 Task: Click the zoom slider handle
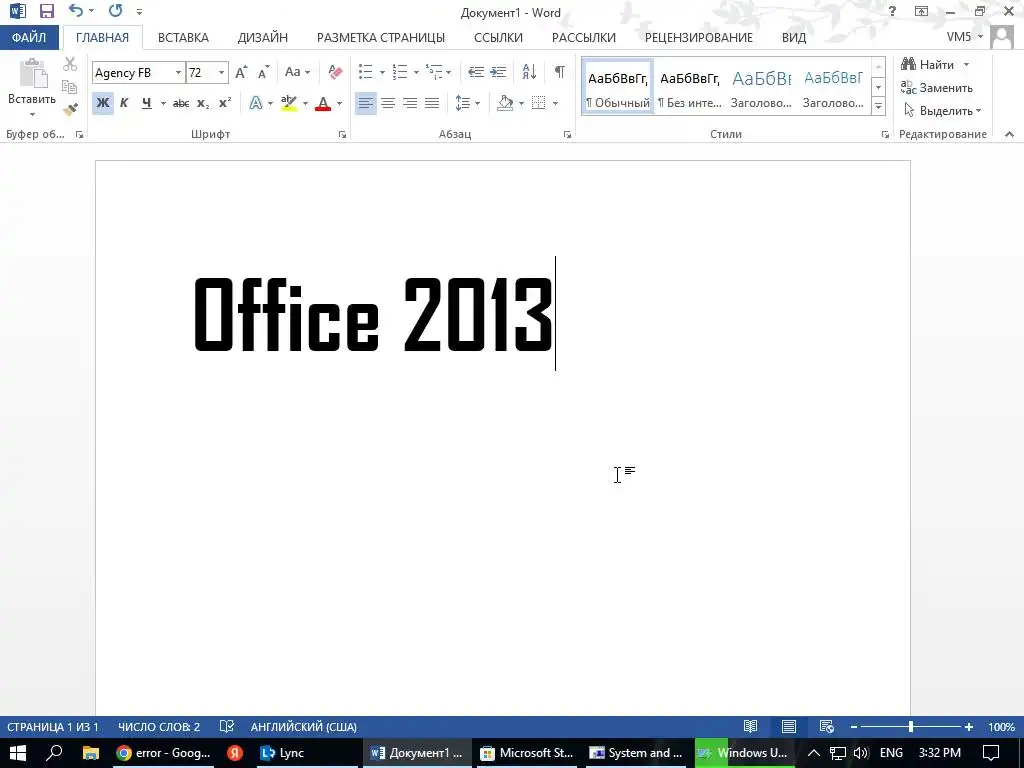(910, 727)
